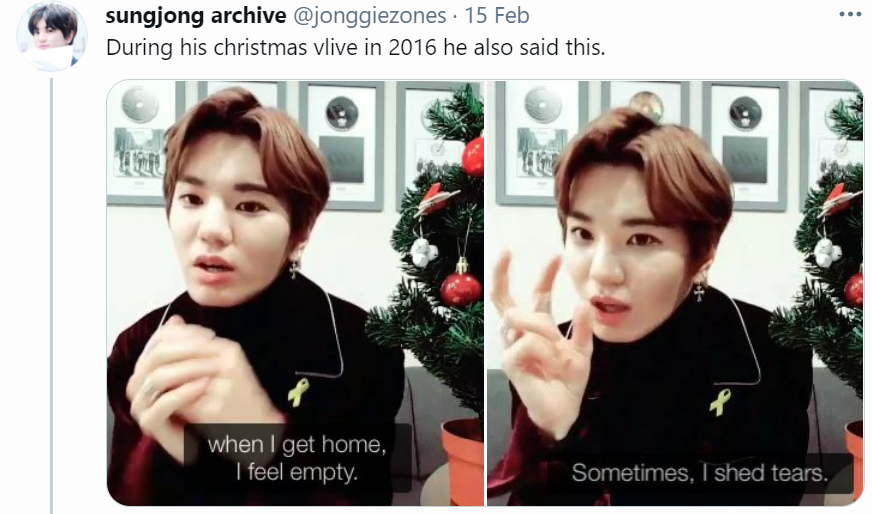Image resolution: width=872 pixels, height=514 pixels.
Task: Click the yellow ribbon pin in the left photo
Action: tap(299, 392)
